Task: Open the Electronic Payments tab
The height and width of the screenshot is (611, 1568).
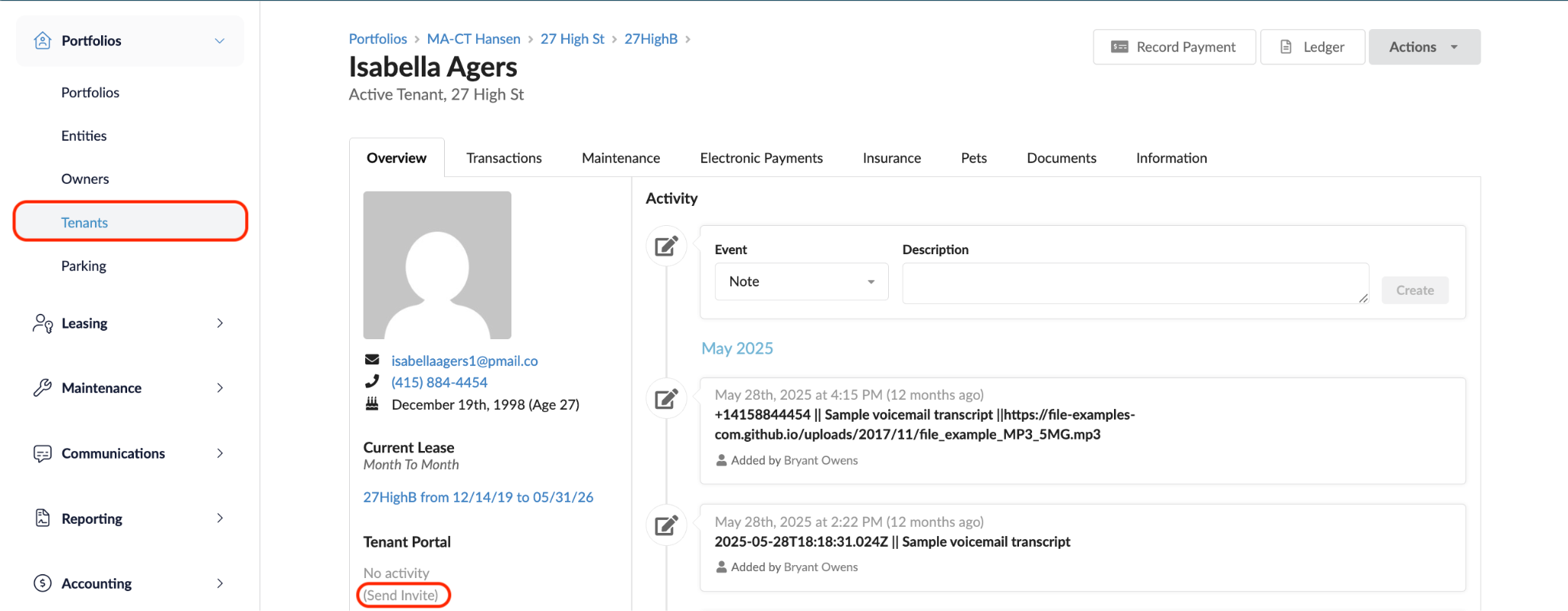Action: pyautogui.click(x=761, y=158)
